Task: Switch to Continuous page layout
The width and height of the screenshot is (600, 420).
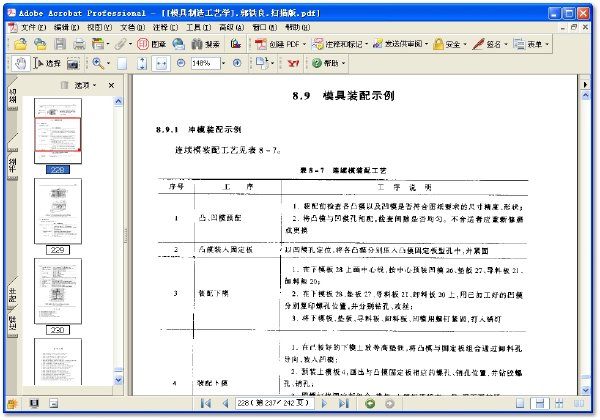Action: click(540, 403)
